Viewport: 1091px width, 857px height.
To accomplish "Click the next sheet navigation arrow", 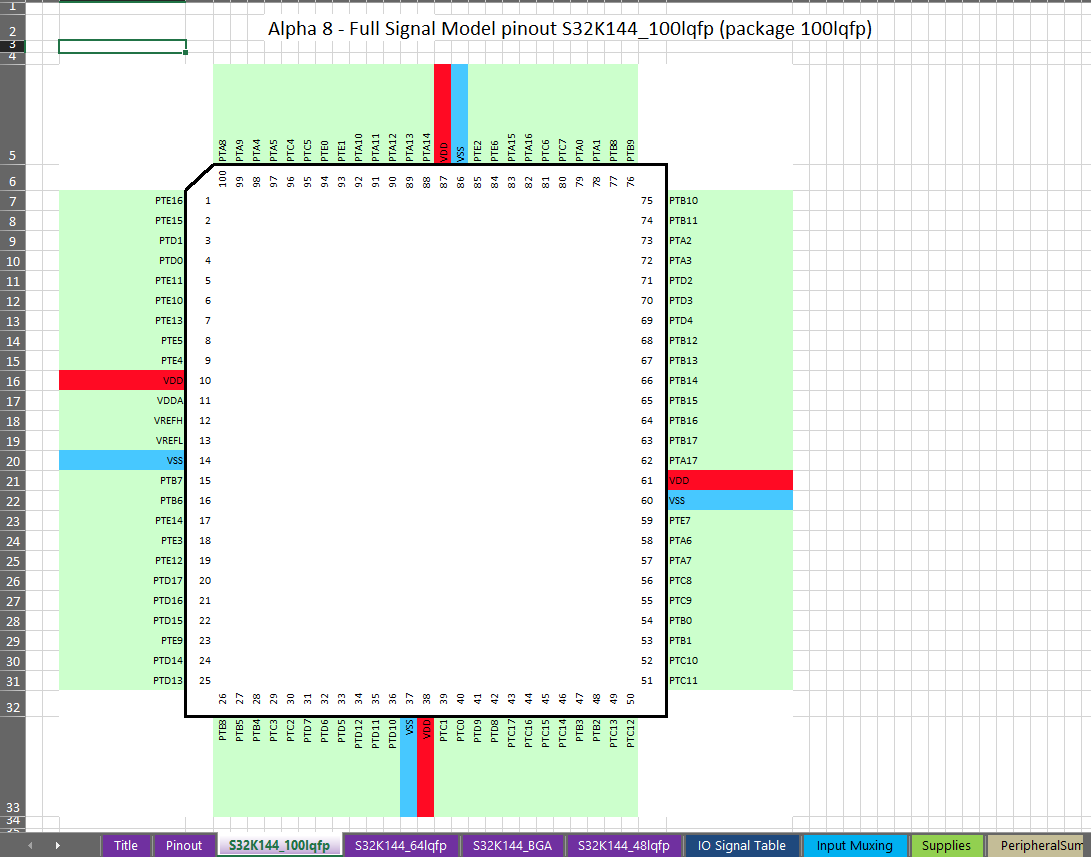I will pos(55,845).
